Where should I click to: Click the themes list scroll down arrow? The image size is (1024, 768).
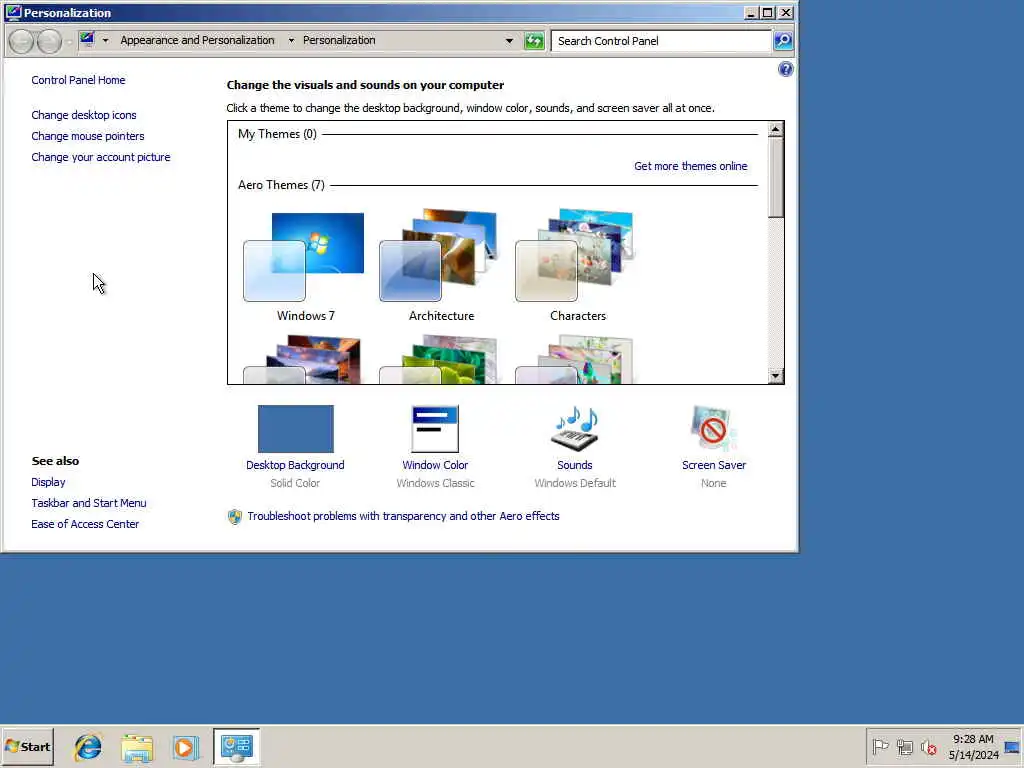[775, 376]
